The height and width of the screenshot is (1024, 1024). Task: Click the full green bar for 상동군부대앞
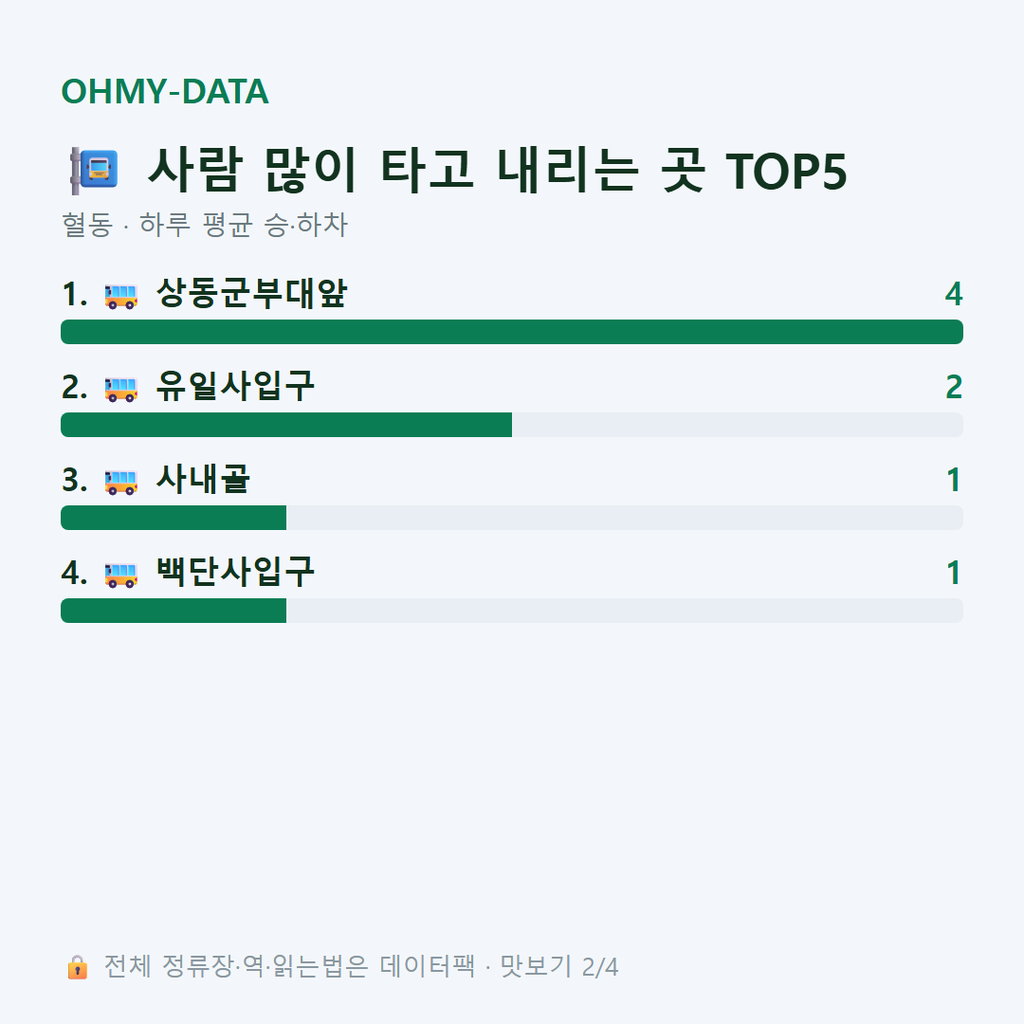click(512, 332)
